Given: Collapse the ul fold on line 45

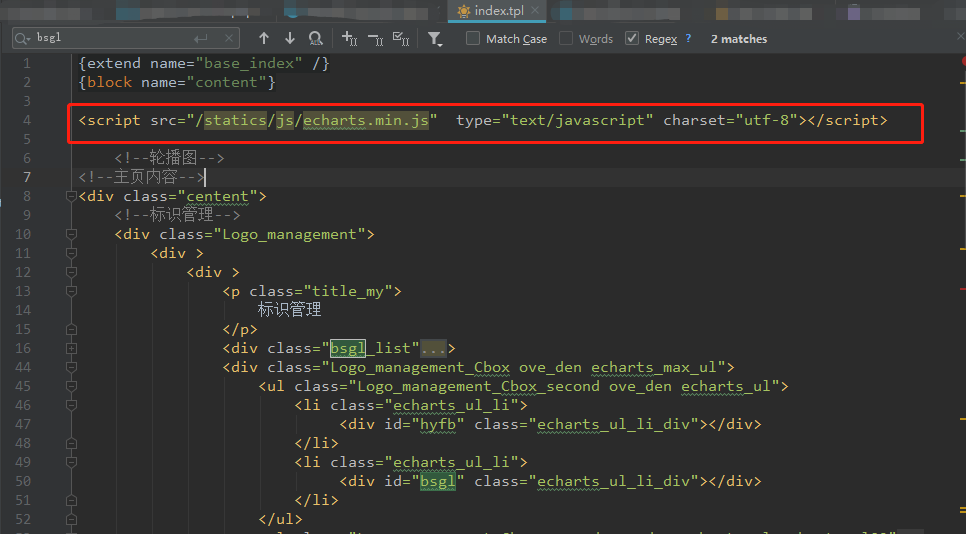Looking at the screenshot, I should click(71, 386).
